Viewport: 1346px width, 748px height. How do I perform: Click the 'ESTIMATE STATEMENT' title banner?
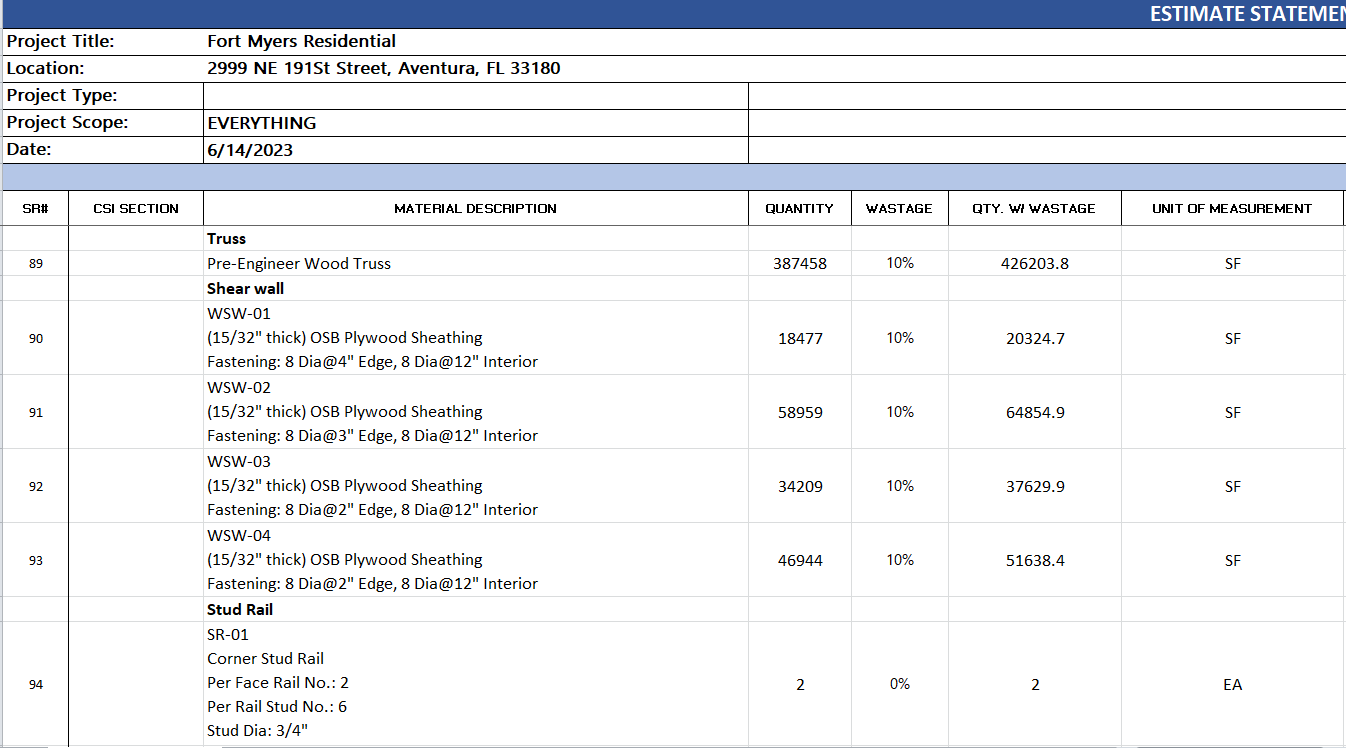(x=673, y=14)
